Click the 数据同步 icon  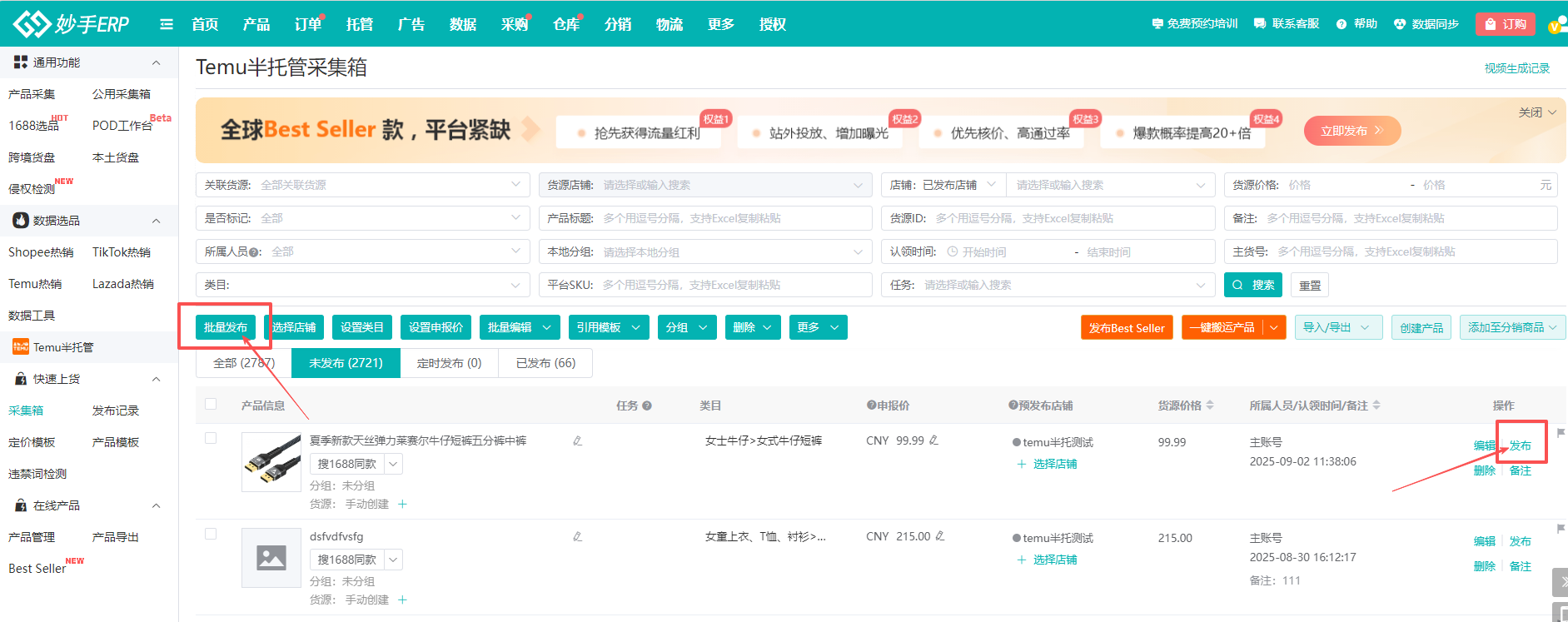pyautogui.click(x=1400, y=24)
